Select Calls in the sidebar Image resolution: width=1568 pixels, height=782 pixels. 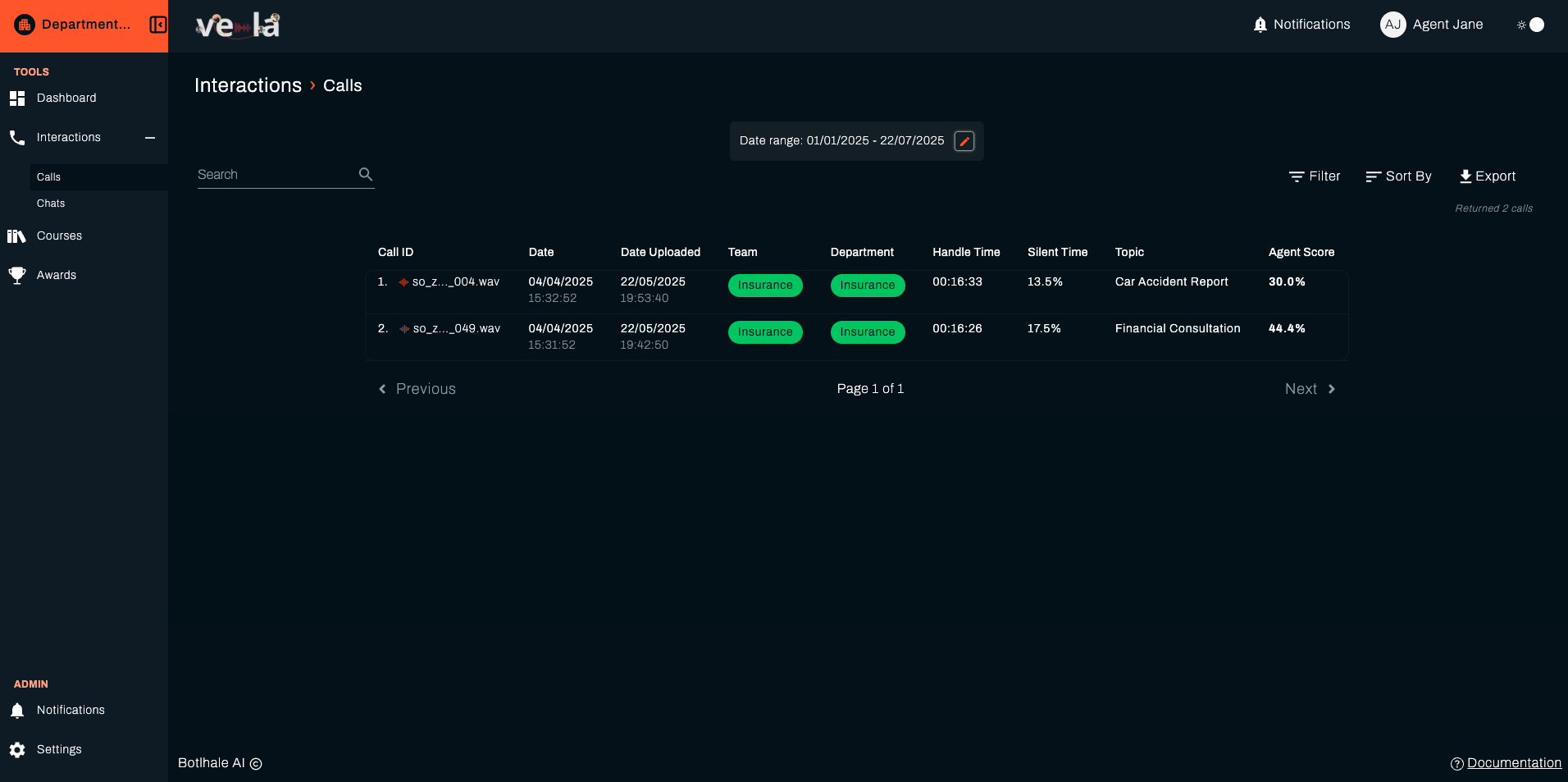tap(49, 177)
